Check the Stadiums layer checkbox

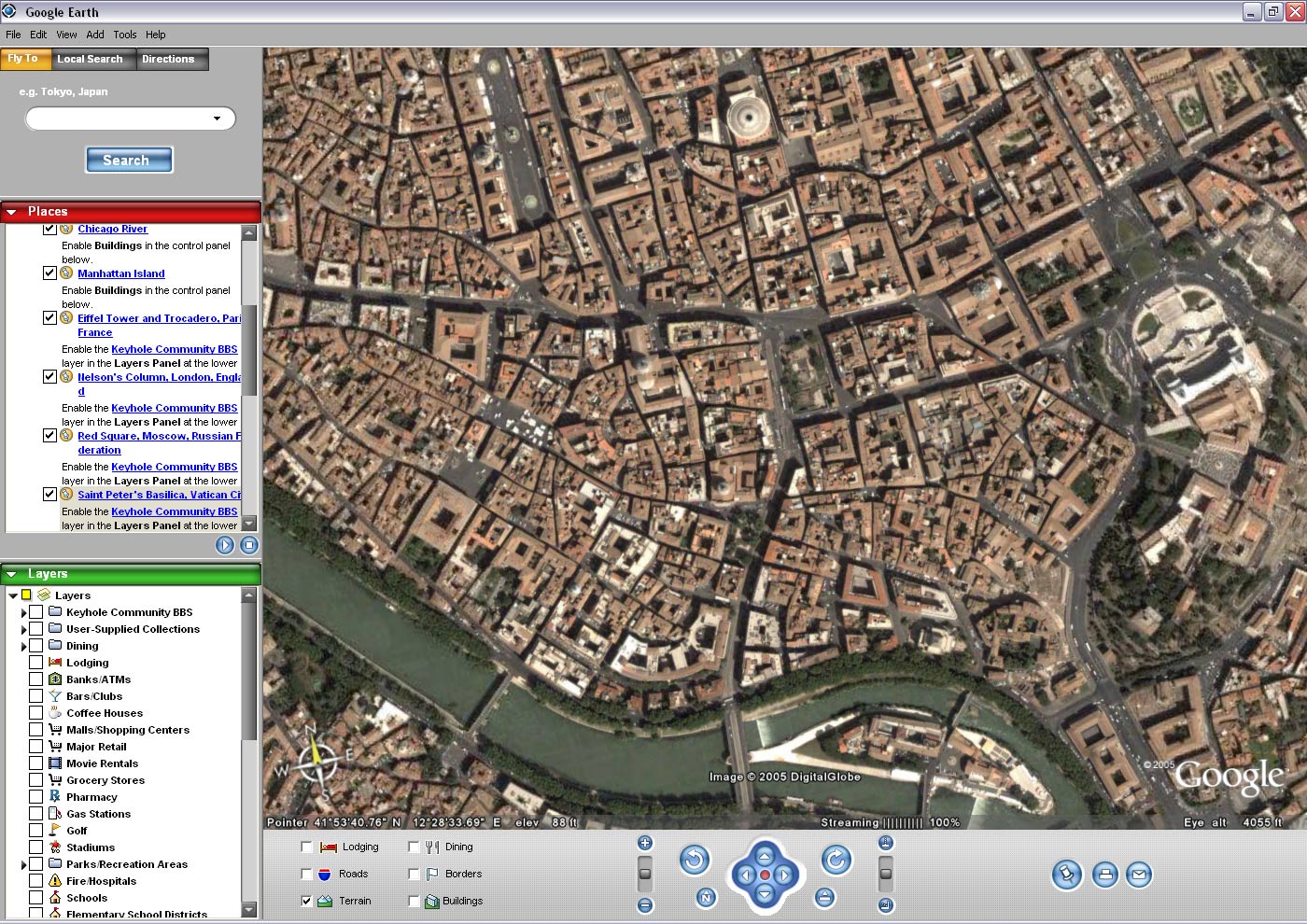(35, 847)
